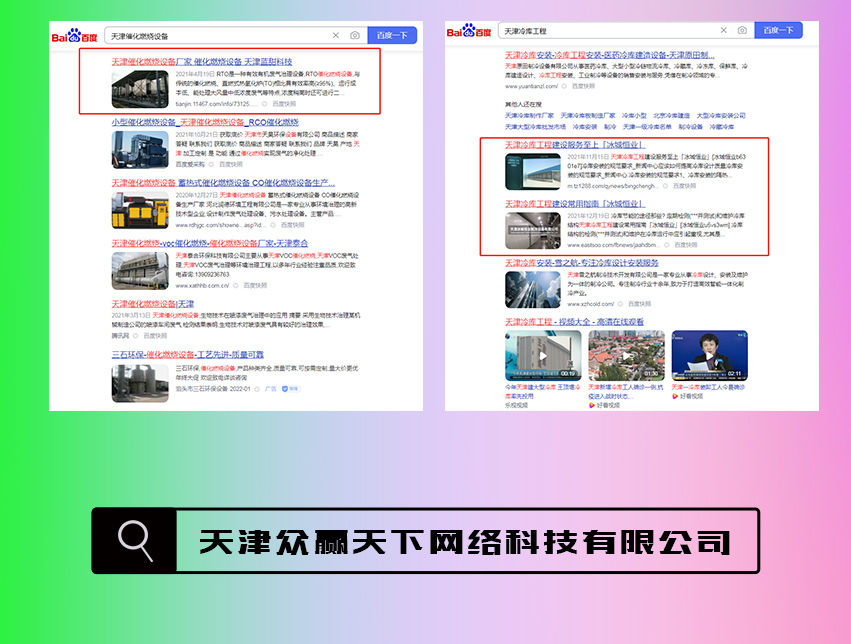Click 百度一下 button next to 天津冷库工程
Screen dimensions: 851x644
click(x=778, y=30)
